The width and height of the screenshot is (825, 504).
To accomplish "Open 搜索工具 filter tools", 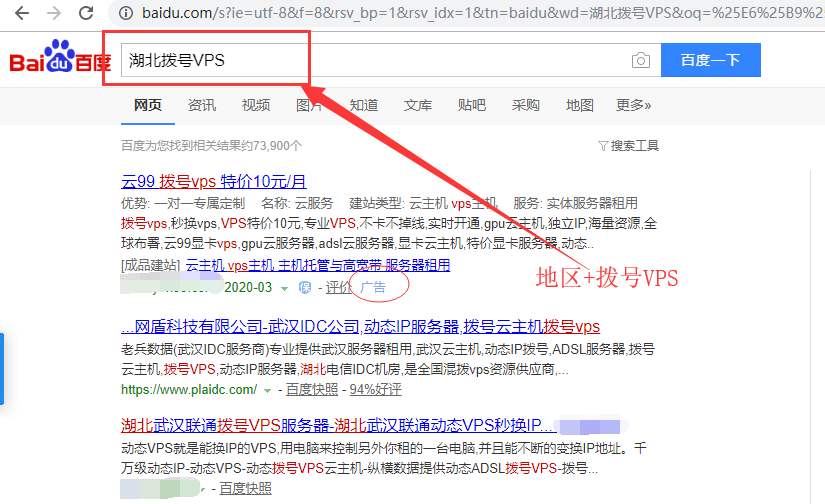I will pyautogui.click(x=629, y=146).
